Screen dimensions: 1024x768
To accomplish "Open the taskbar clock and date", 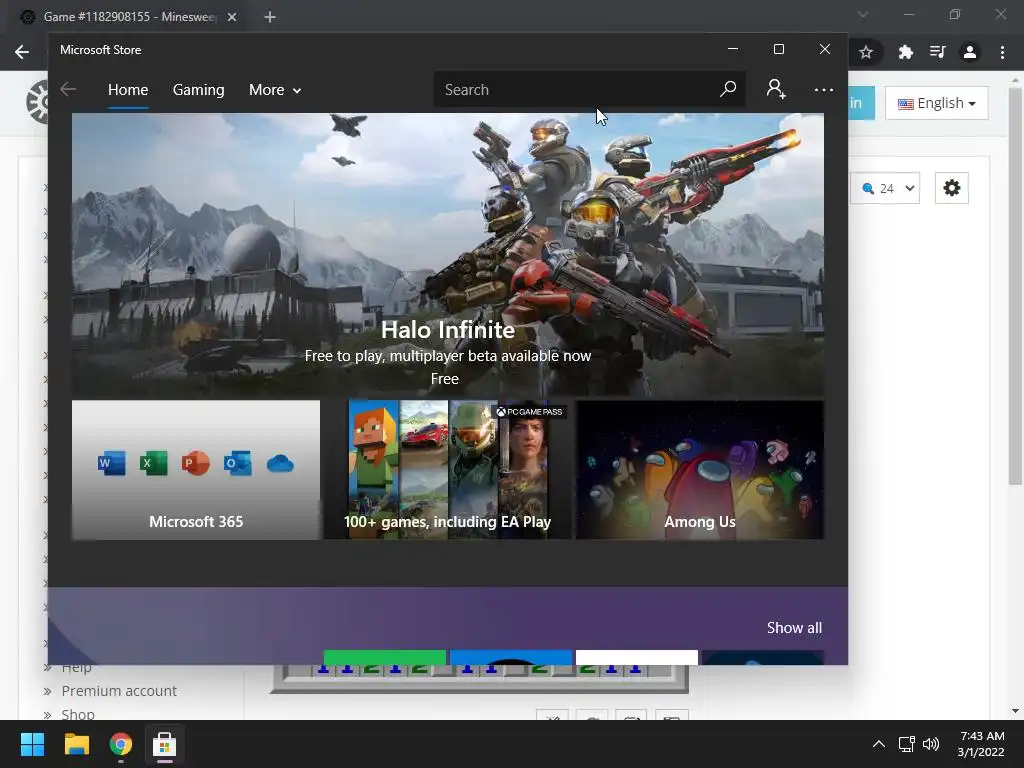I will click(x=981, y=744).
